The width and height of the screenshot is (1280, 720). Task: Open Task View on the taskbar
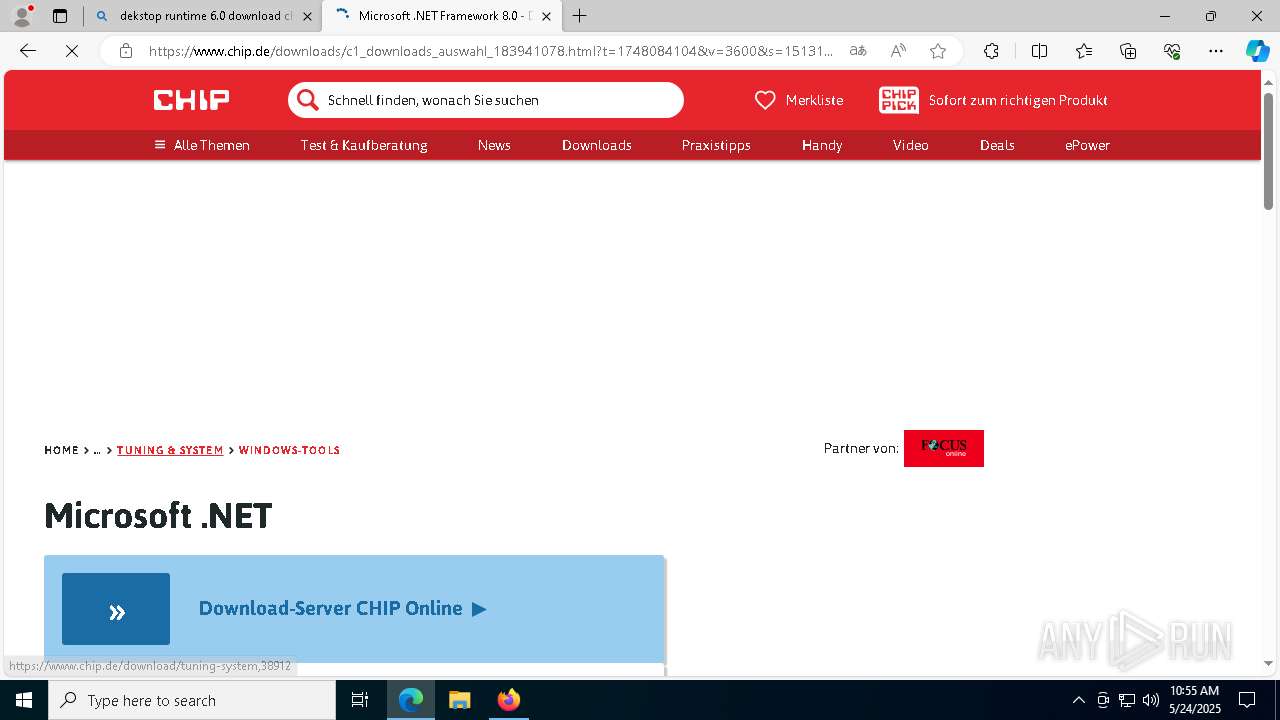point(360,700)
